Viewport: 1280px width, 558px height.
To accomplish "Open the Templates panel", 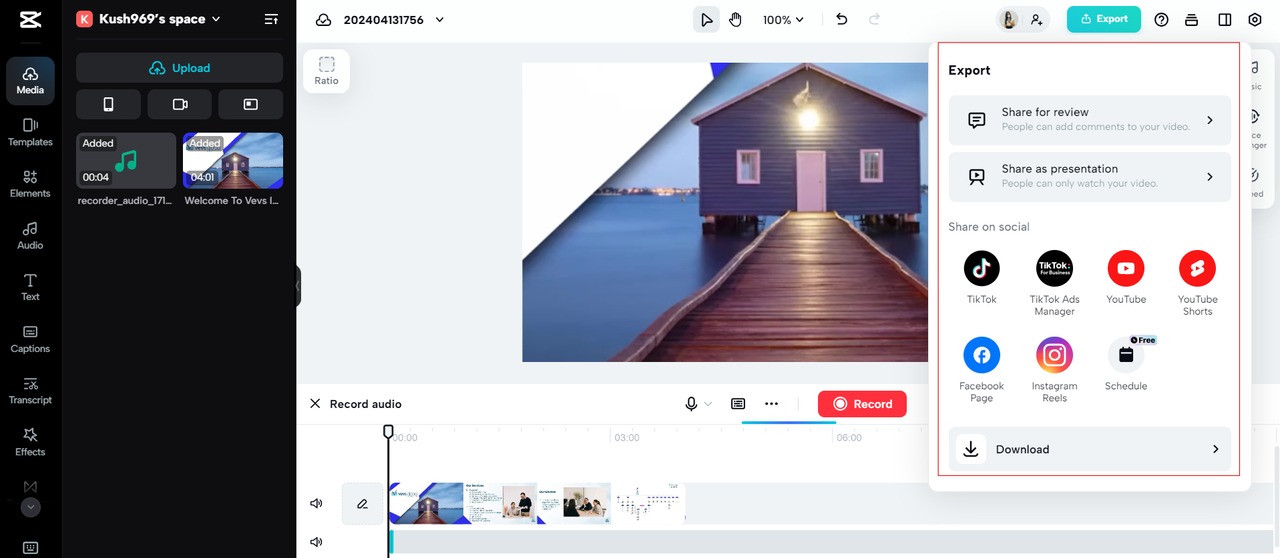I will coord(30,133).
